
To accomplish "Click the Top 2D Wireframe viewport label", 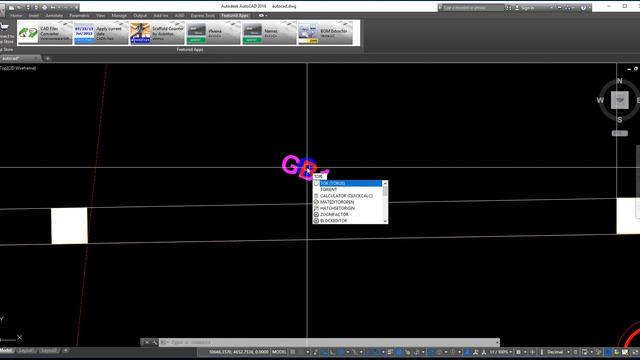I will click(x=18, y=68).
